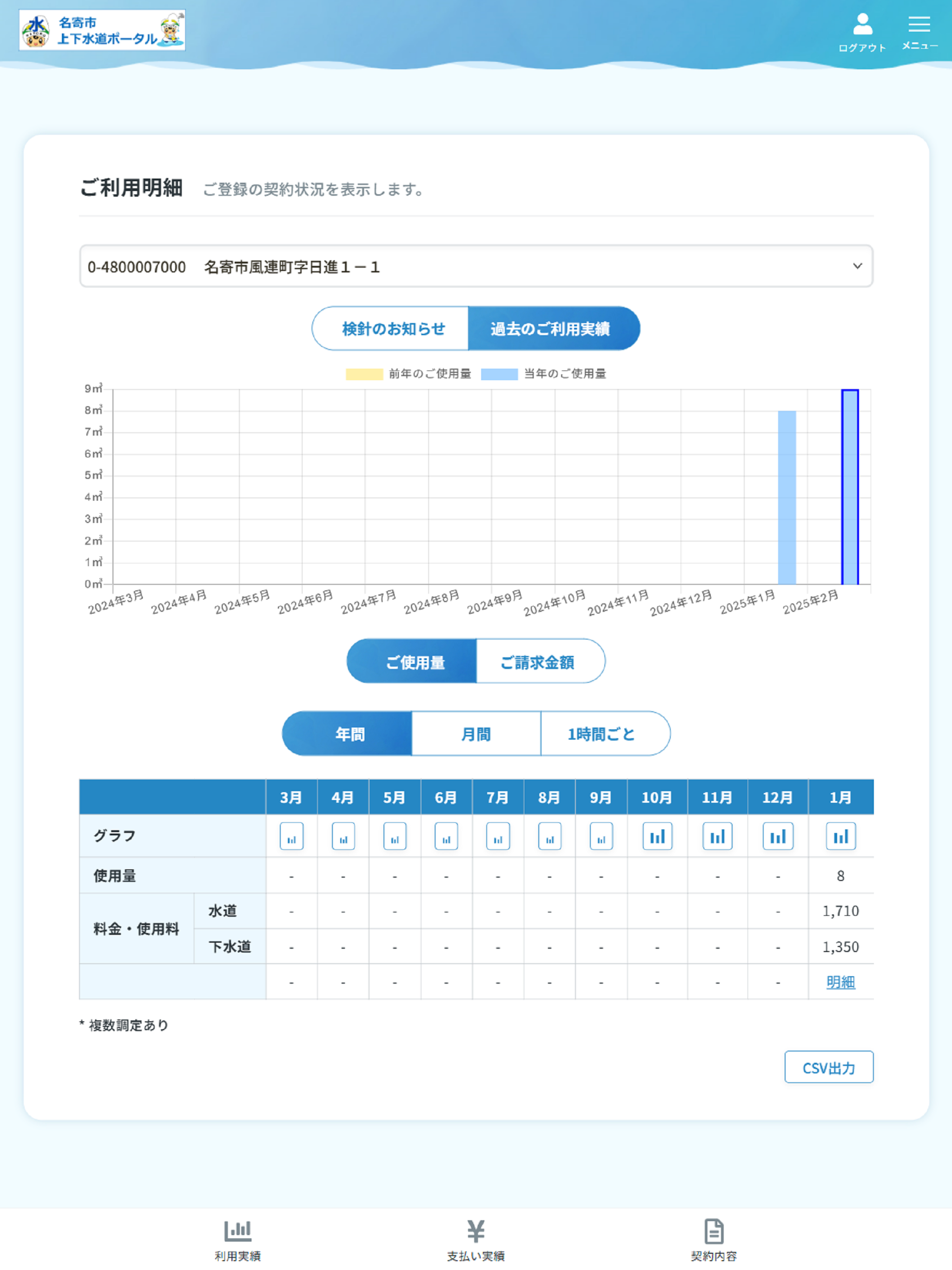Select the ご使用量 toggle
The image size is (952, 1270).
412,661
